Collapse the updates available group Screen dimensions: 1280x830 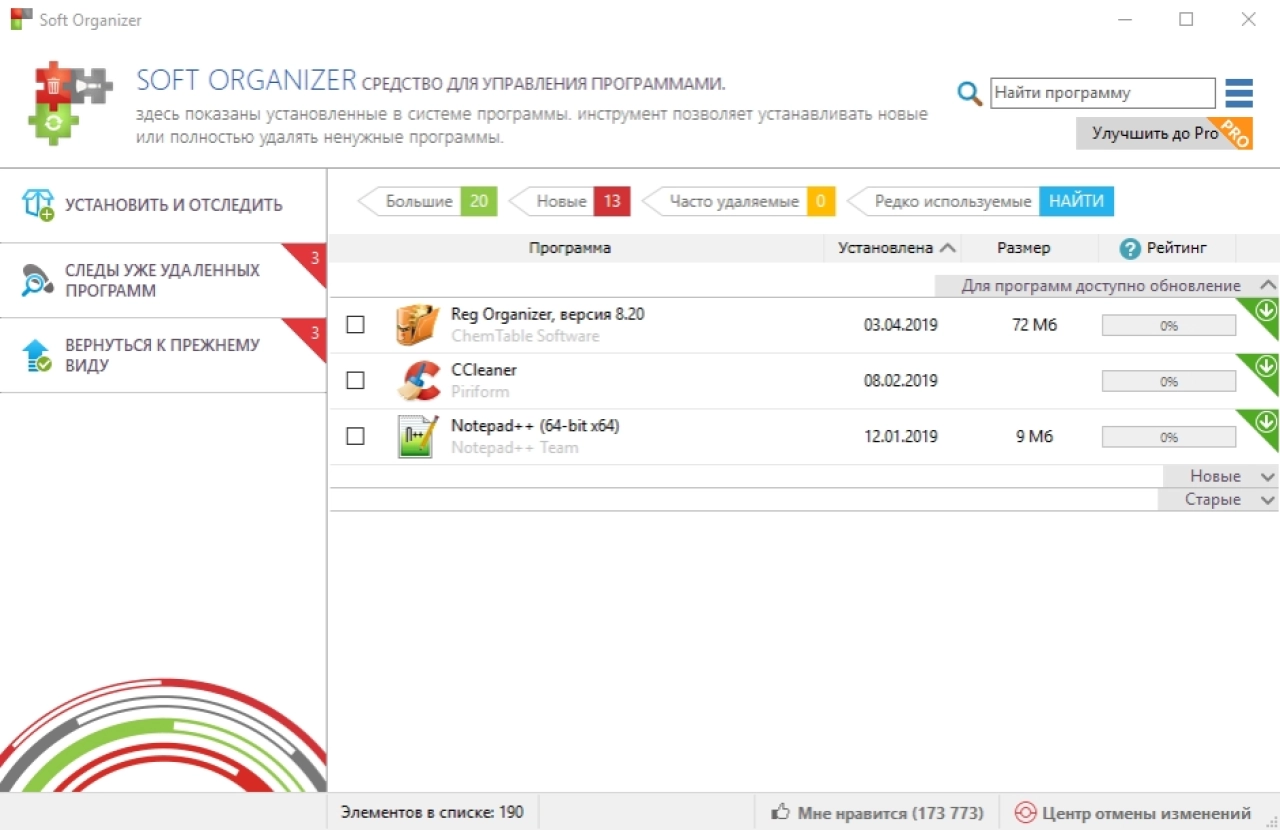pyautogui.click(x=1267, y=286)
